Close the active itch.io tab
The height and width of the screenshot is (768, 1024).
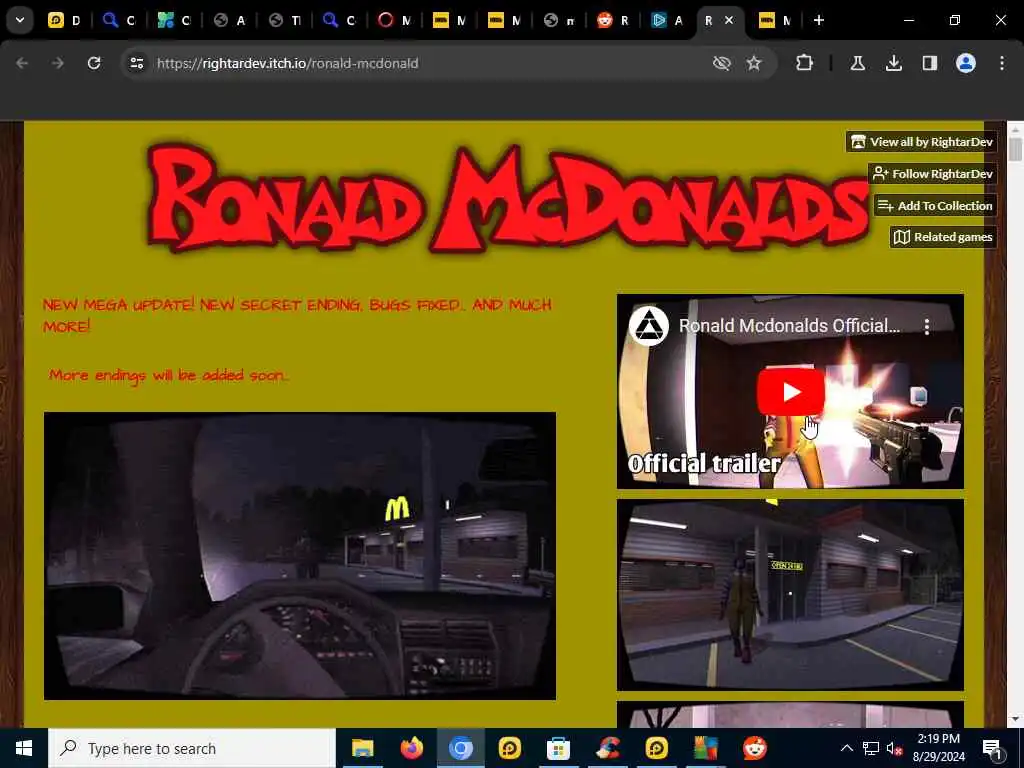point(729,20)
